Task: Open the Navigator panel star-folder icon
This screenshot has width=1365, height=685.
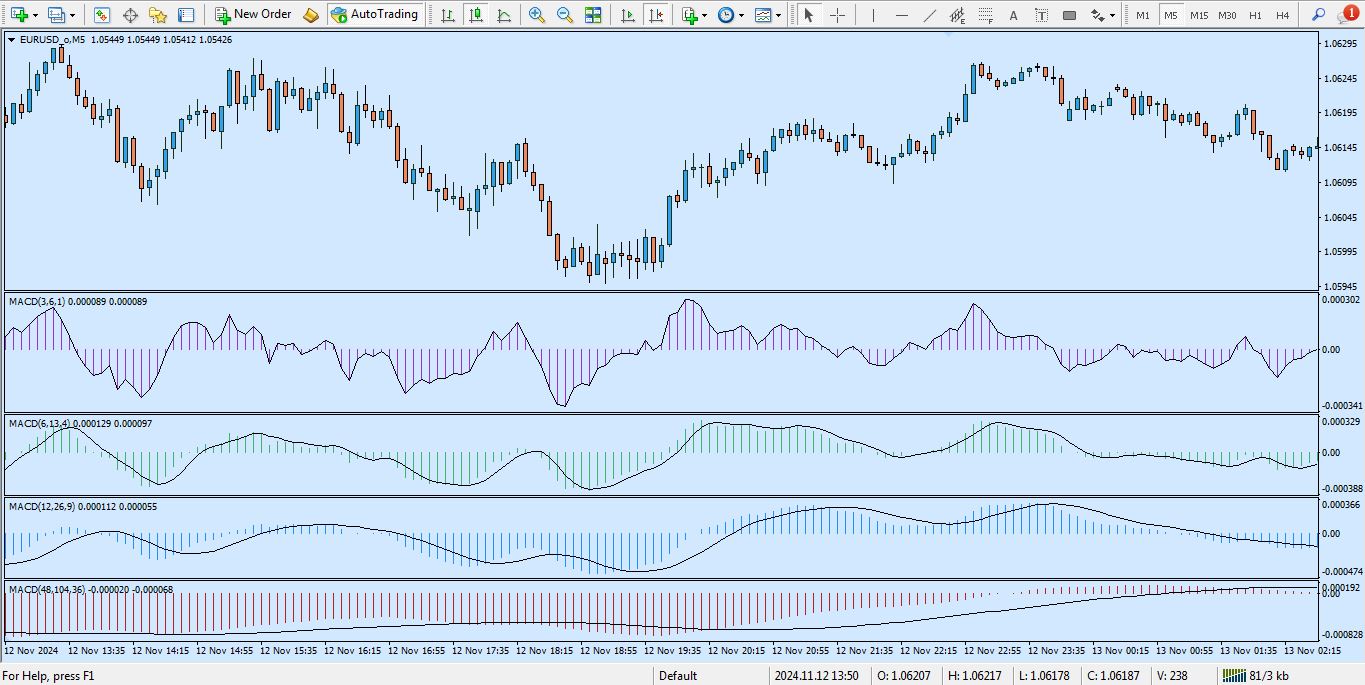Action: pyautogui.click(x=158, y=15)
